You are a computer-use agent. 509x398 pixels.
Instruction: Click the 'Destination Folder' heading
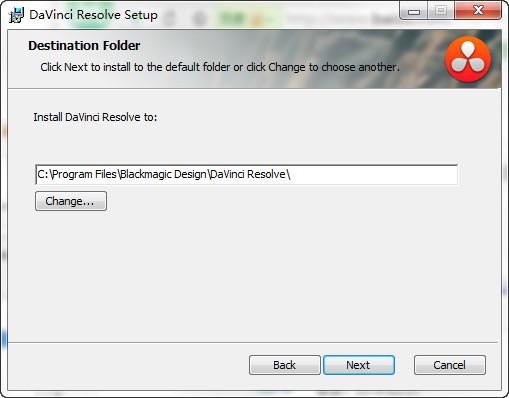(84, 46)
